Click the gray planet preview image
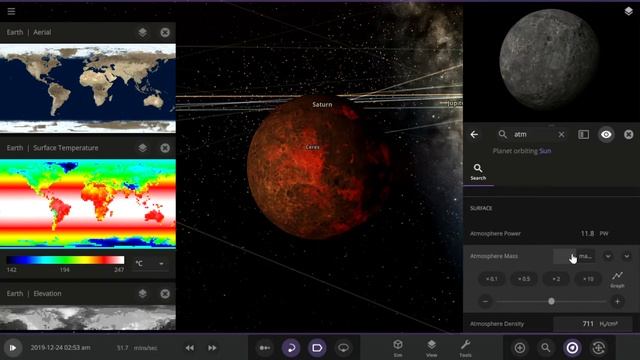 [549, 60]
